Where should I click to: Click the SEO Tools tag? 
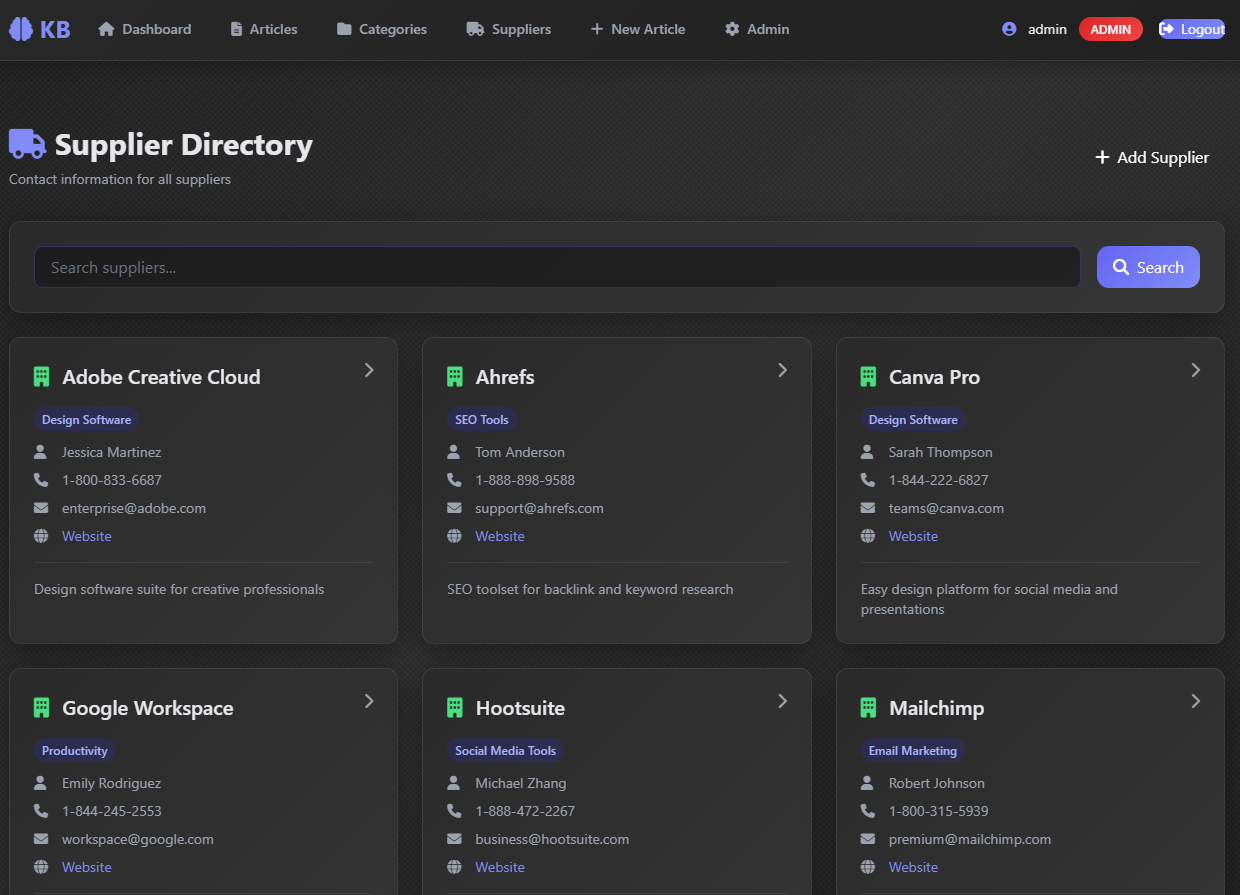pyautogui.click(x=482, y=419)
